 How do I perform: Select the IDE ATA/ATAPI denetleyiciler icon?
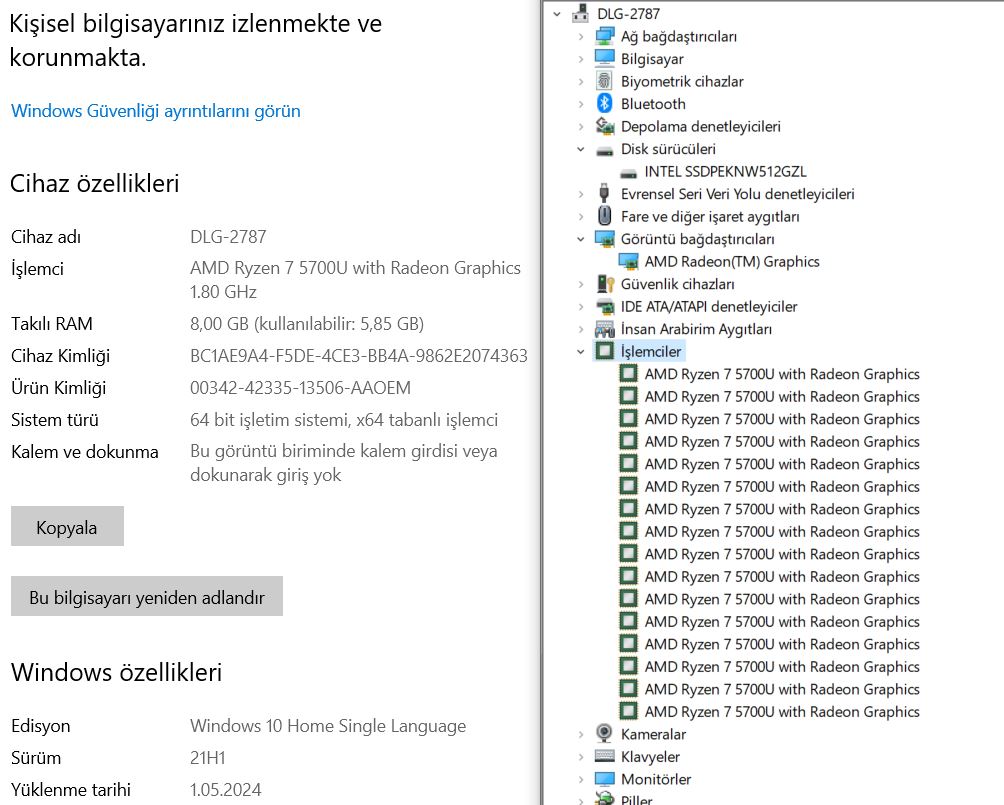click(604, 306)
